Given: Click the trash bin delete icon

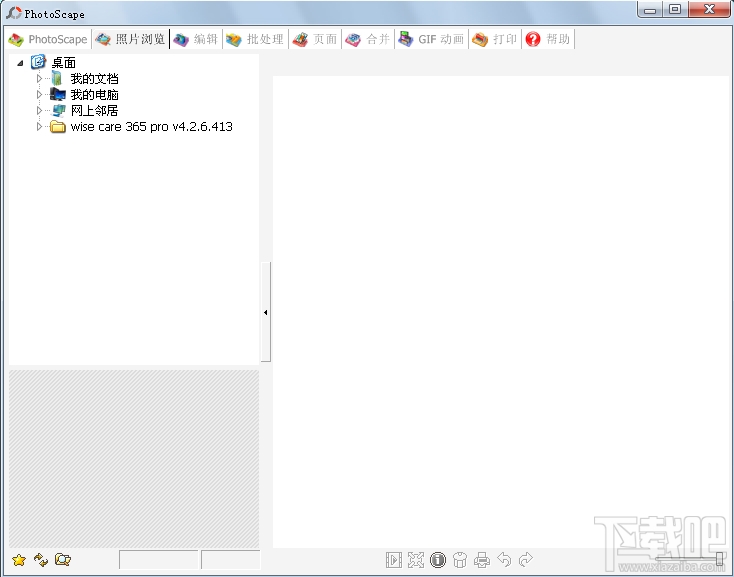Looking at the screenshot, I should coord(460,560).
